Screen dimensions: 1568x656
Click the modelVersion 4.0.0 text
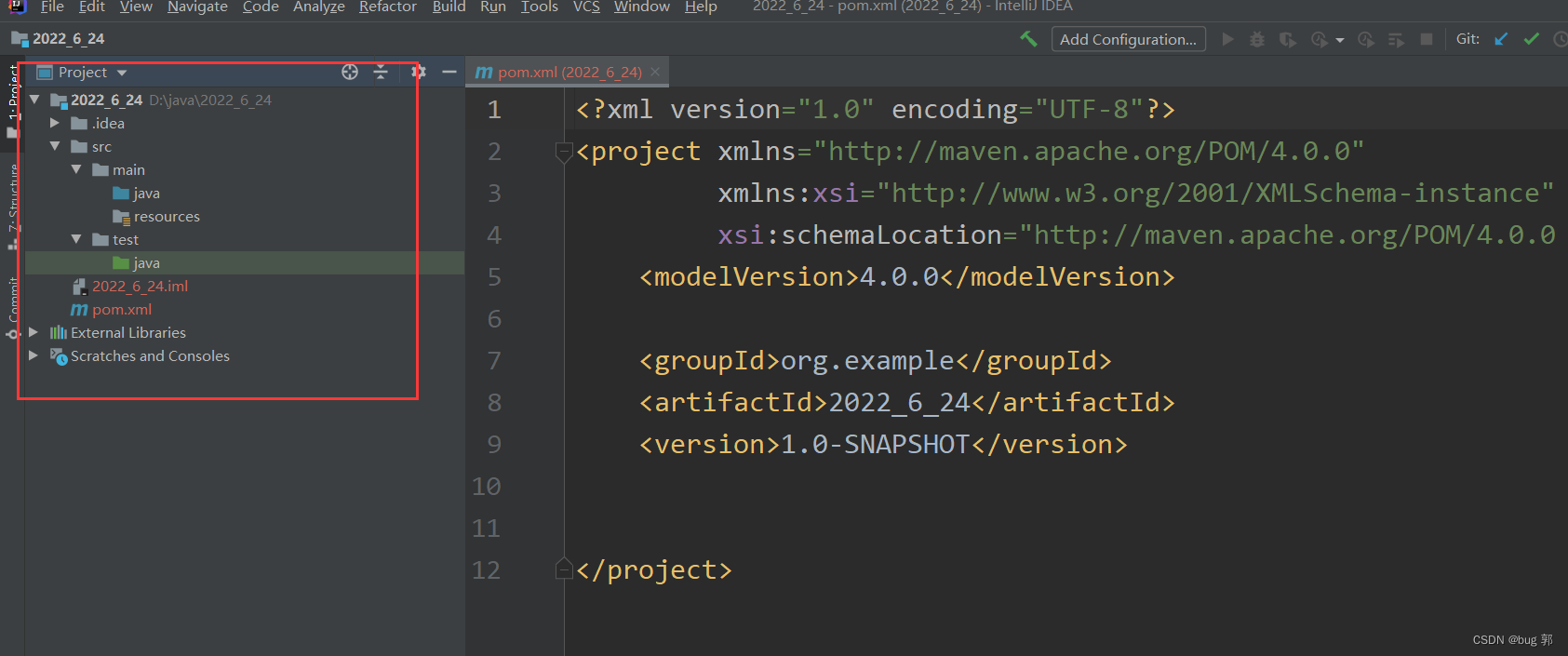tap(899, 277)
